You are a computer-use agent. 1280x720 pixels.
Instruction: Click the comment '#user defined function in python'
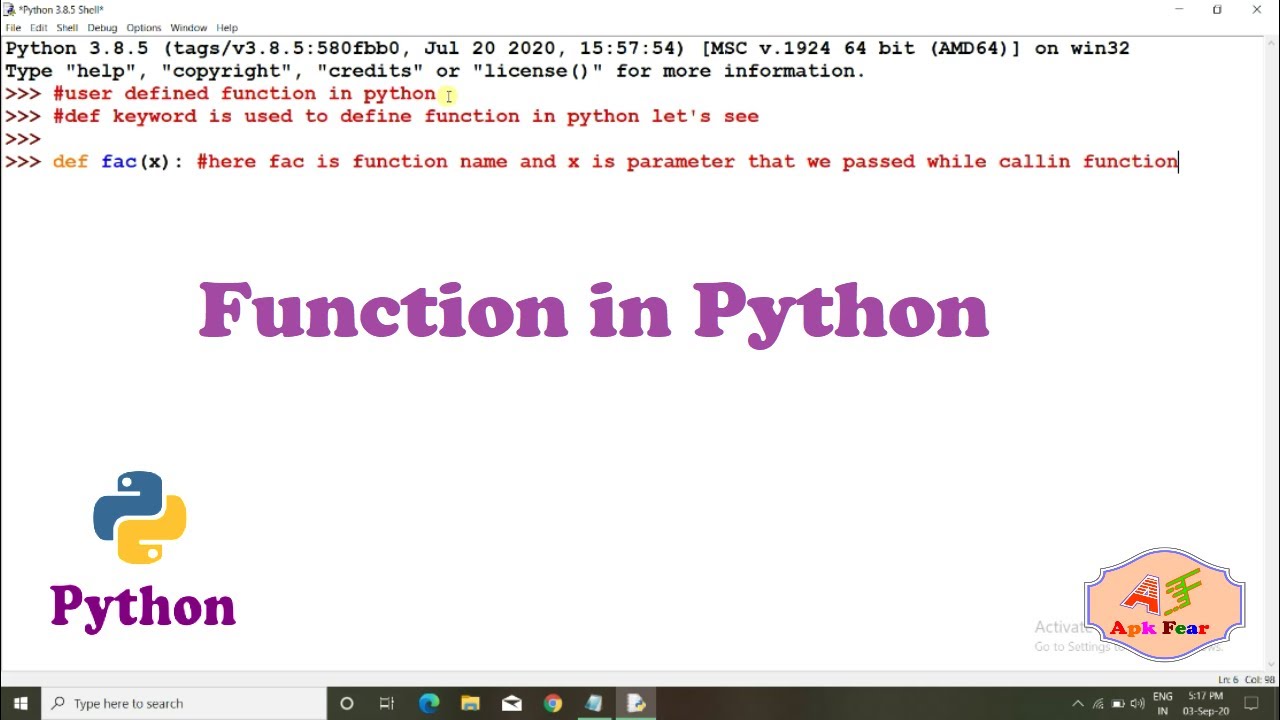pos(244,94)
